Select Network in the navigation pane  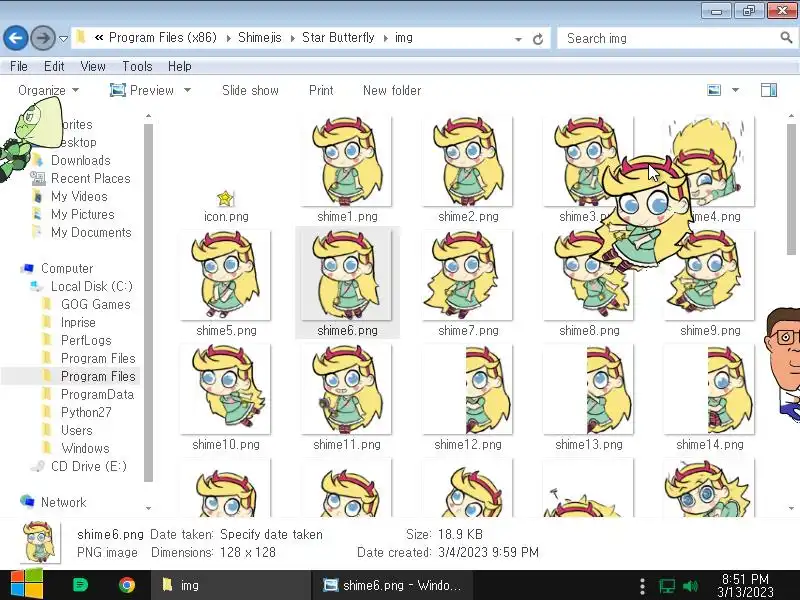(x=63, y=503)
